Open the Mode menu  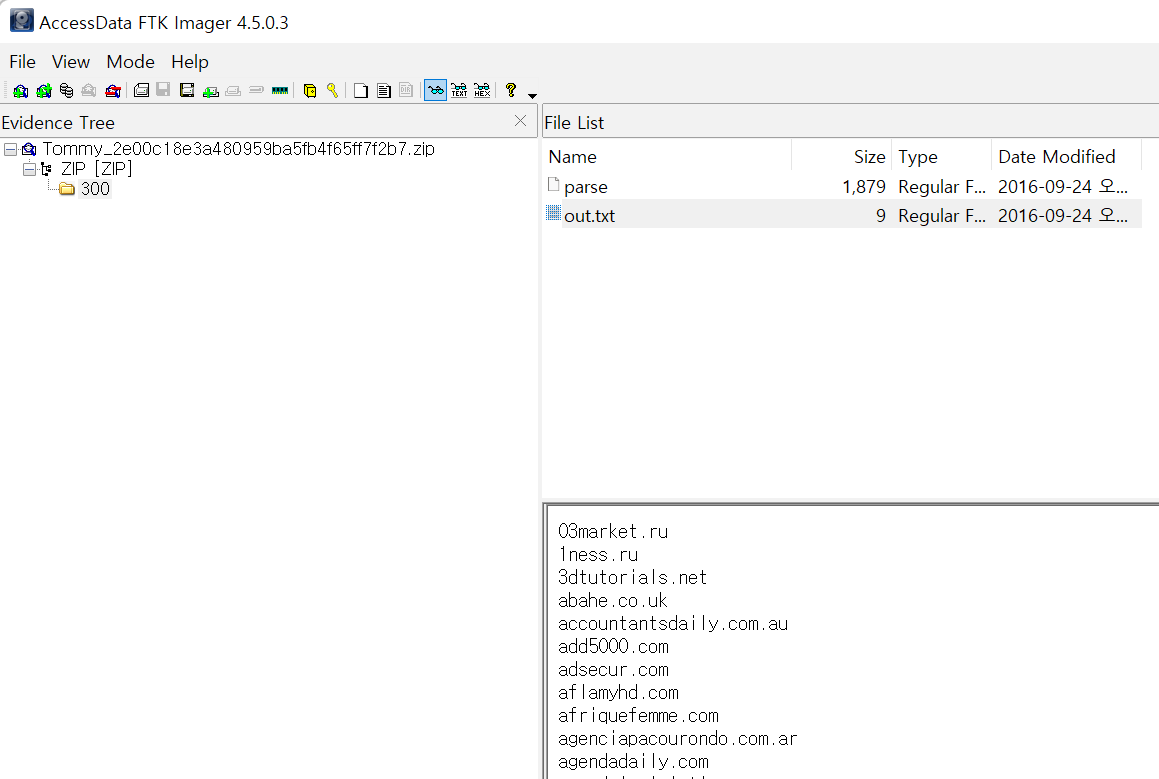coord(131,62)
